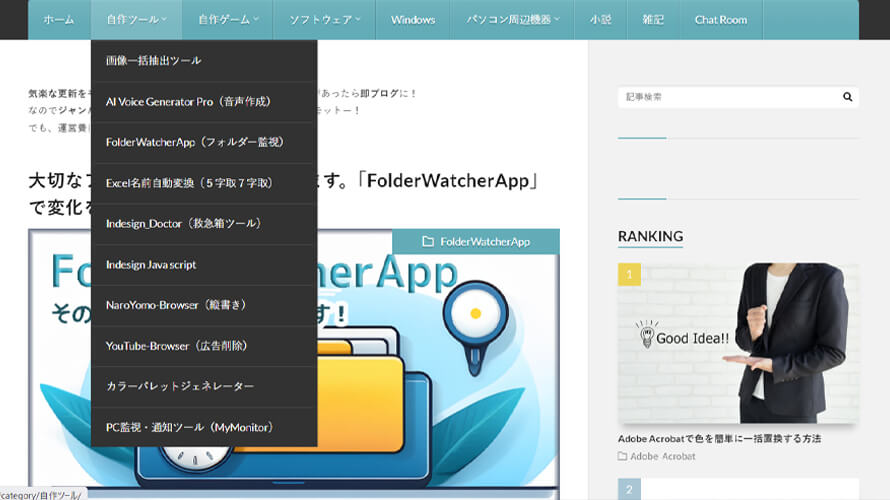This screenshot has width=890, height=500.
Task: Open the パソコン周辺機器 dropdown menu
Action: pyautogui.click(x=513, y=19)
